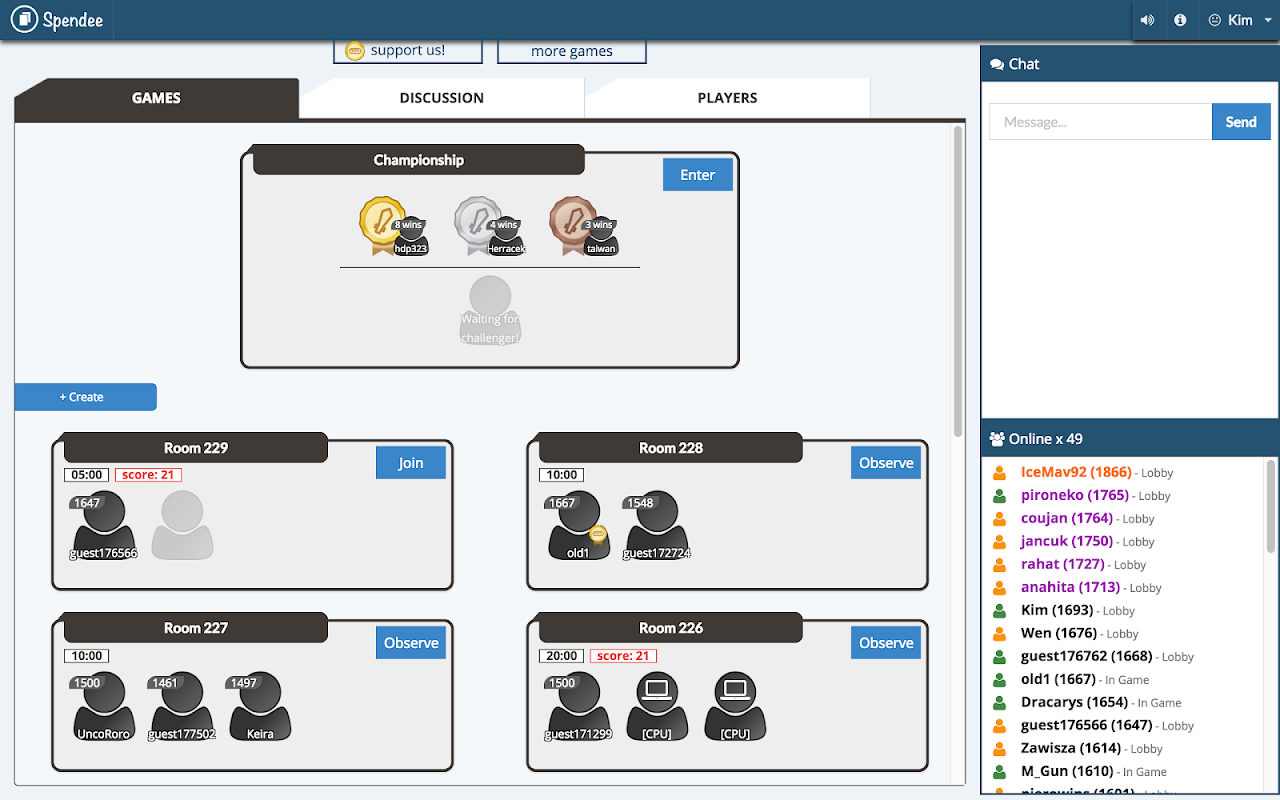Select jancuk (1750) in online list
The height and width of the screenshot is (800, 1280).
1067,541
